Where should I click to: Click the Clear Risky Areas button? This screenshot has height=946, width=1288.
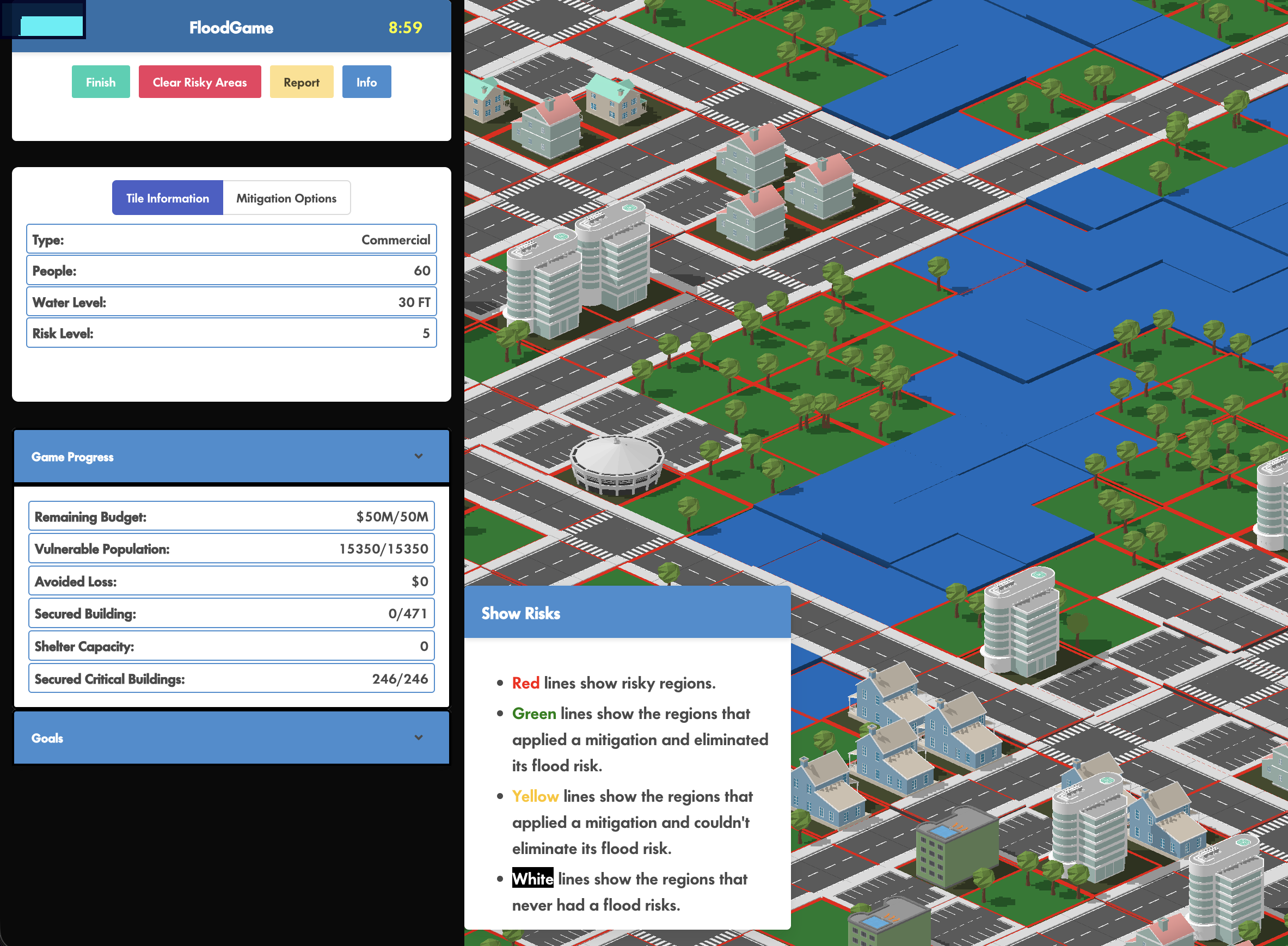[199, 82]
